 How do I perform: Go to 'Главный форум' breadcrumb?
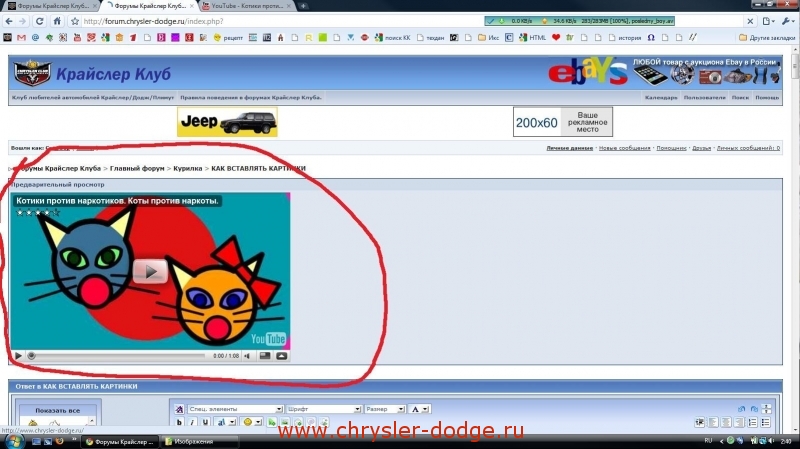[x=137, y=168]
